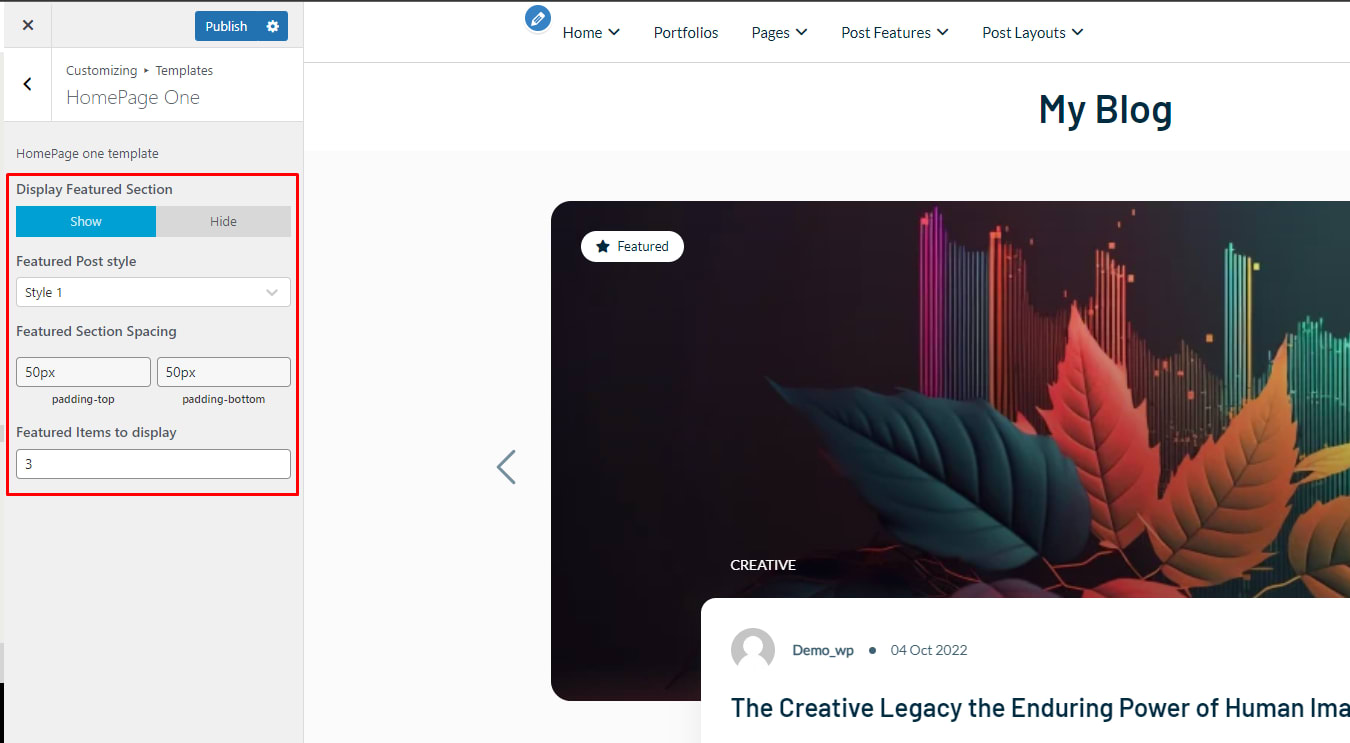This screenshot has height=743, width=1350.
Task: Open the Featured Post style dropdown
Action: pyautogui.click(x=153, y=292)
